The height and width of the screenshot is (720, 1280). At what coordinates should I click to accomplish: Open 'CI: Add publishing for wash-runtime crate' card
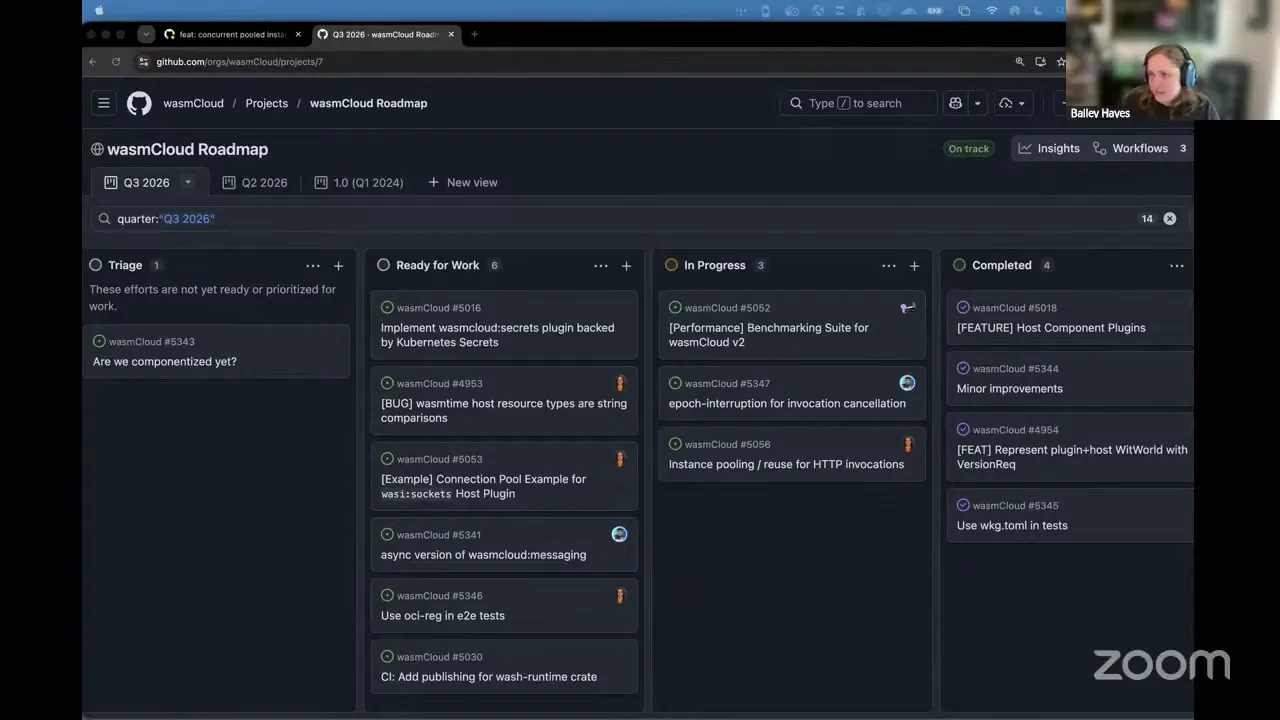point(488,677)
